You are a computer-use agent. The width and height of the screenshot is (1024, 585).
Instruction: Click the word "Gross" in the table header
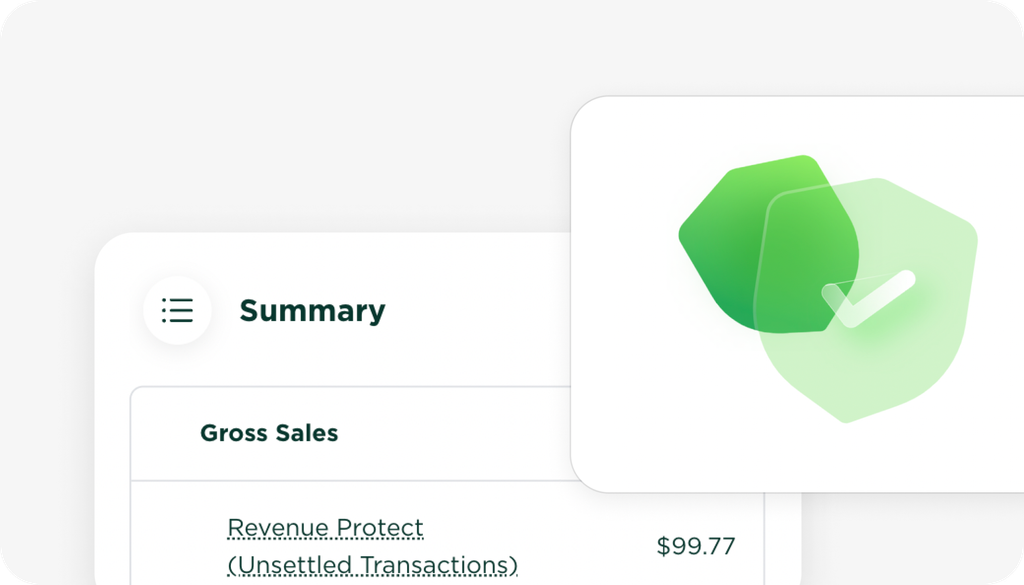tap(234, 433)
